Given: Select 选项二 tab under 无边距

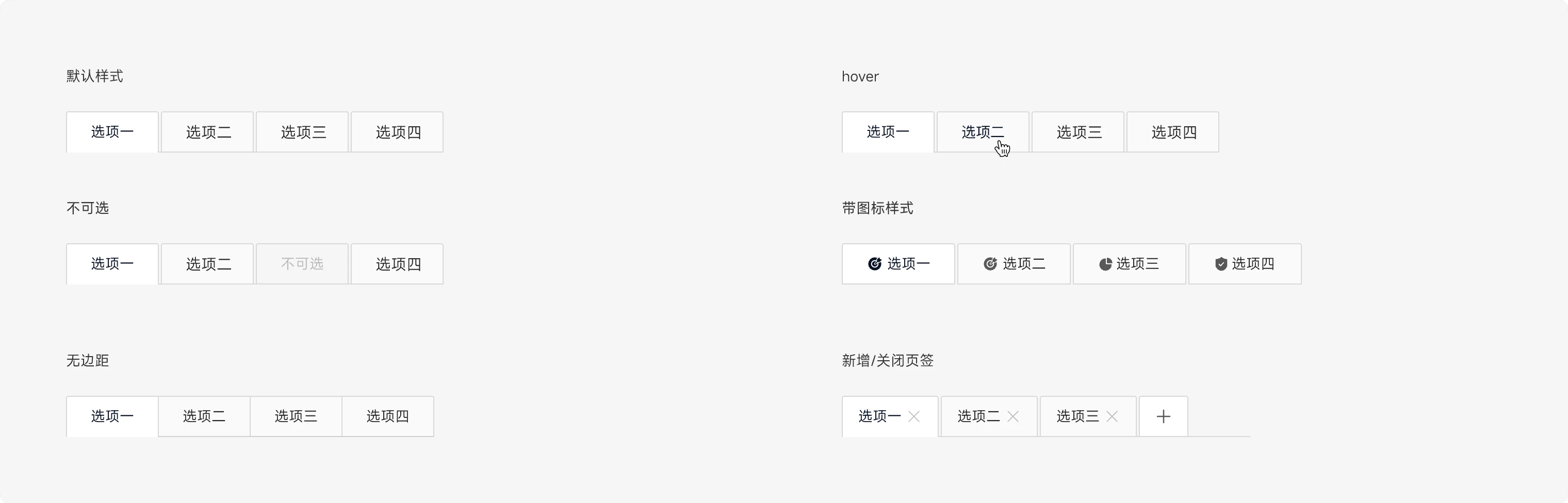Looking at the screenshot, I should pyautogui.click(x=204, y=416).
